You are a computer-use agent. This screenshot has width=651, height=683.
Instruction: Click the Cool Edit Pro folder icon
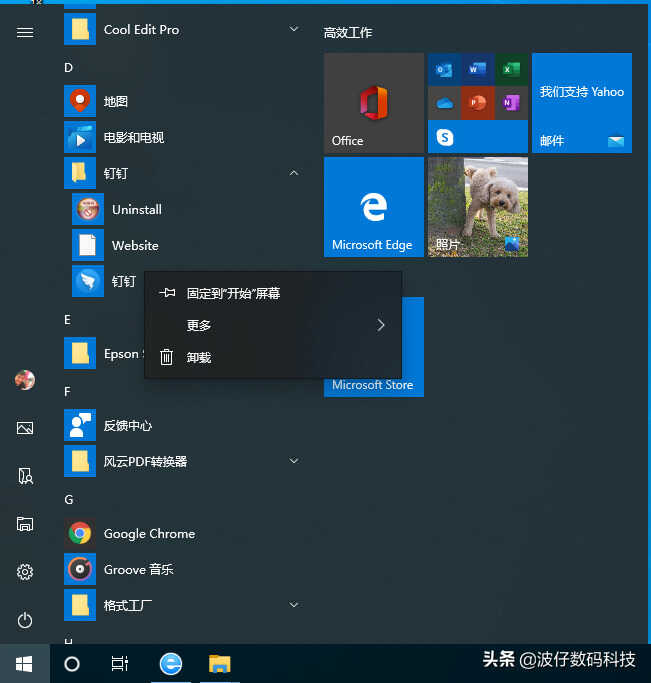(x=80, y=29)
